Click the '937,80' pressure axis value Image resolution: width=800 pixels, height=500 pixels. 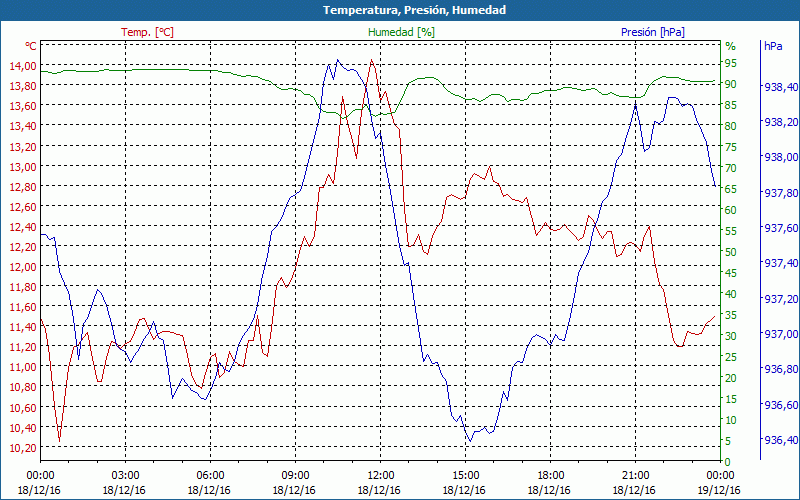781,193
